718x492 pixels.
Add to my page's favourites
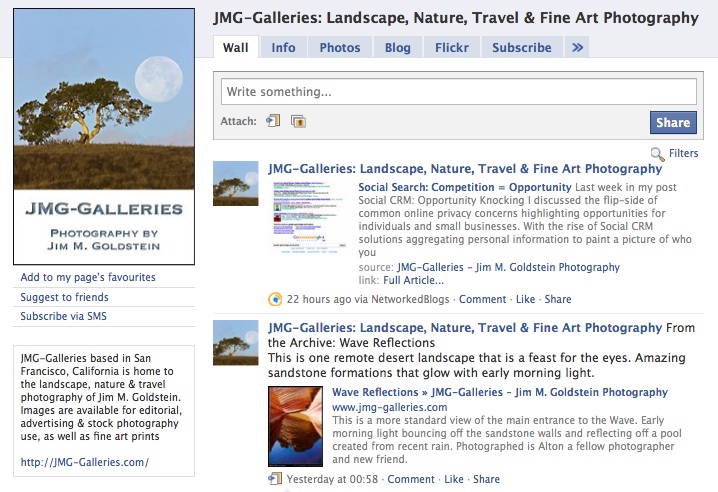click(88, 277)
